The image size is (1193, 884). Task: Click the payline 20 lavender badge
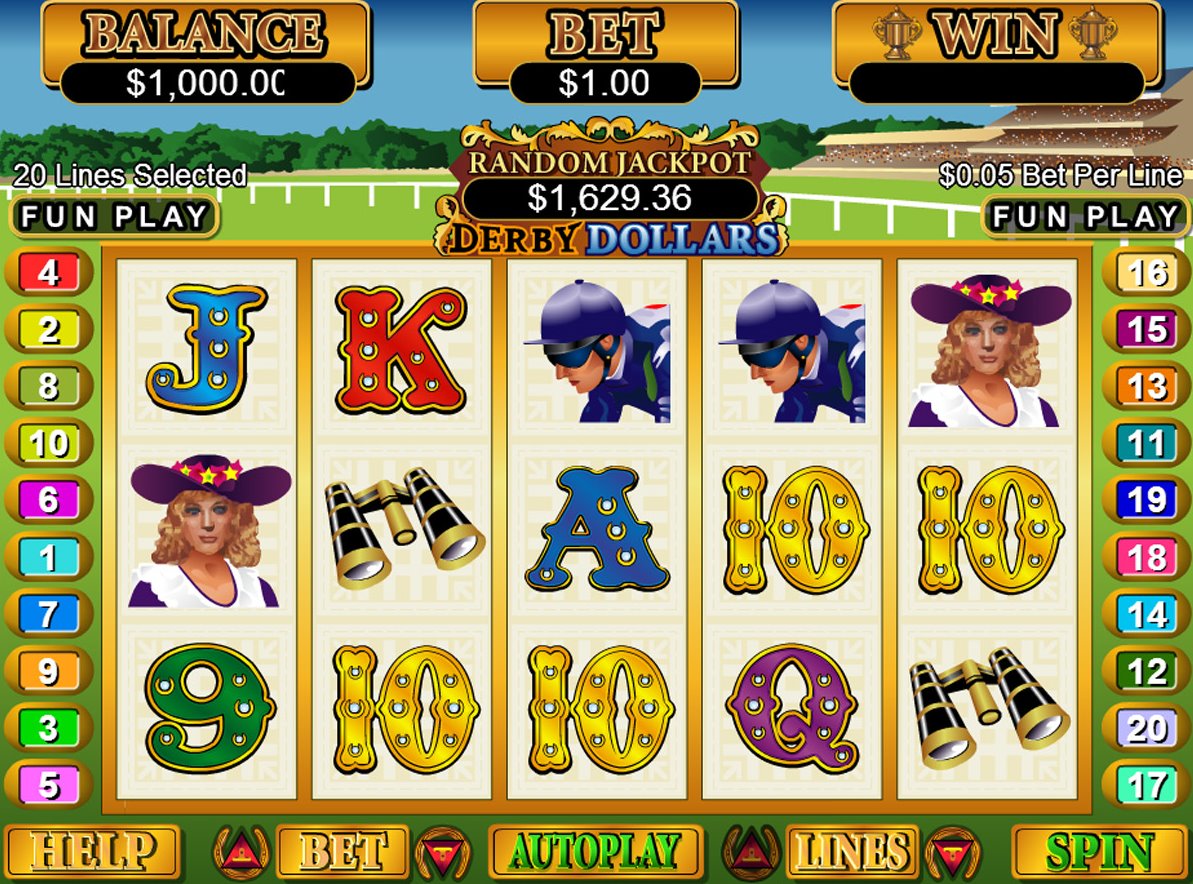tap(1147, 728)
